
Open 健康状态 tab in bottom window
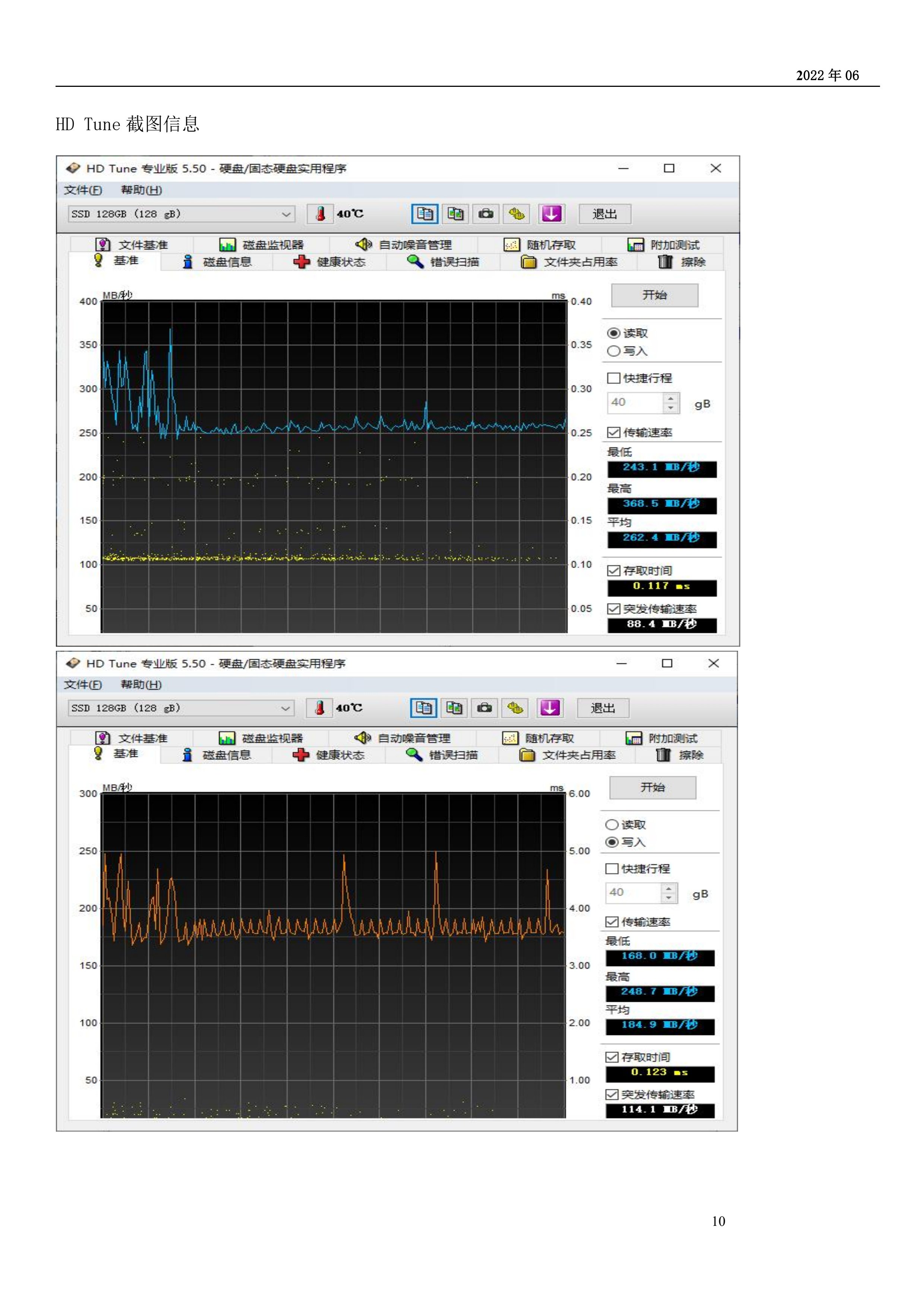click(x=328, y=755)
